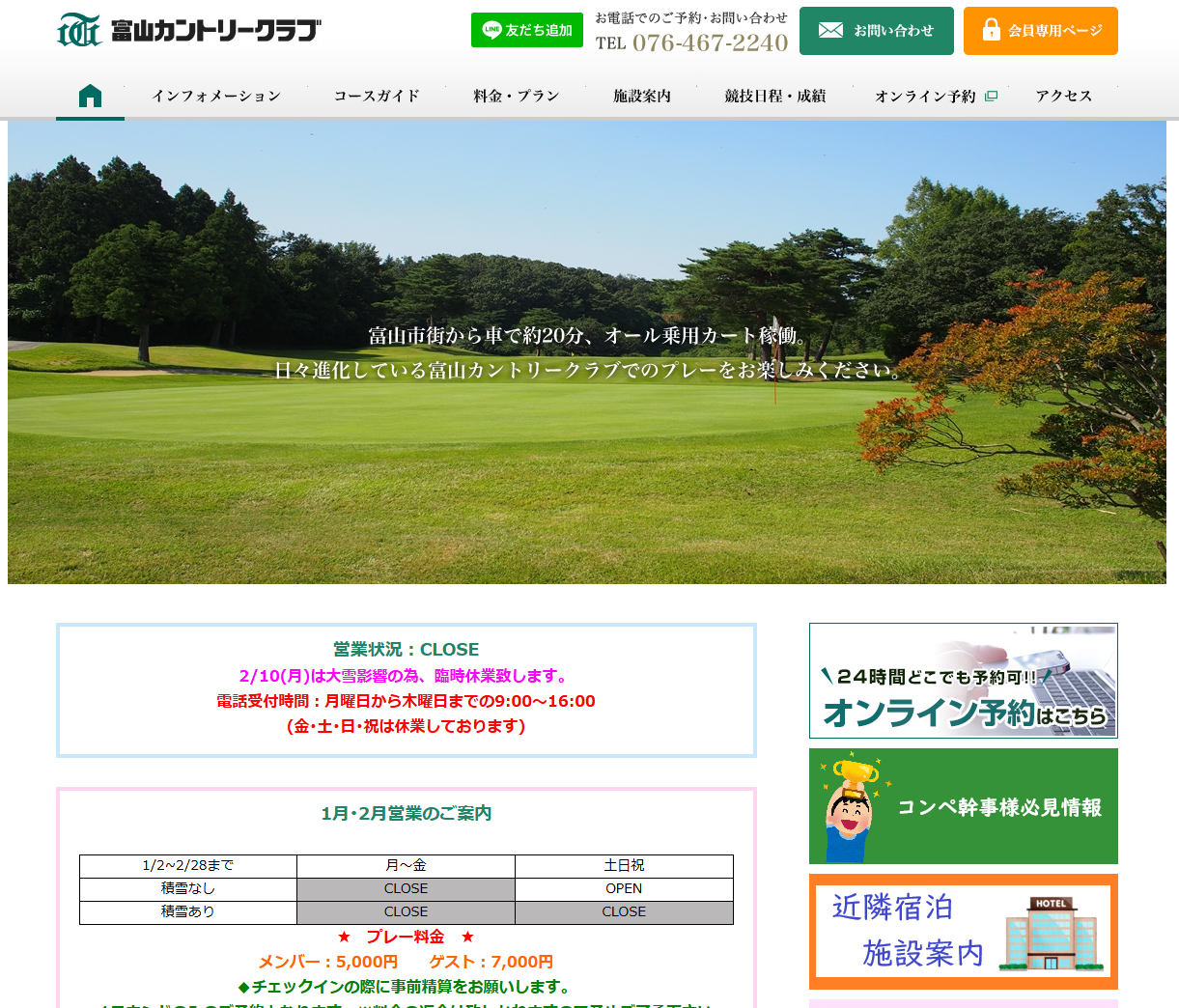Click the (金･土･日･祝は休業しております) line
Viewport: 1179px width, 1008px height.
407,726
